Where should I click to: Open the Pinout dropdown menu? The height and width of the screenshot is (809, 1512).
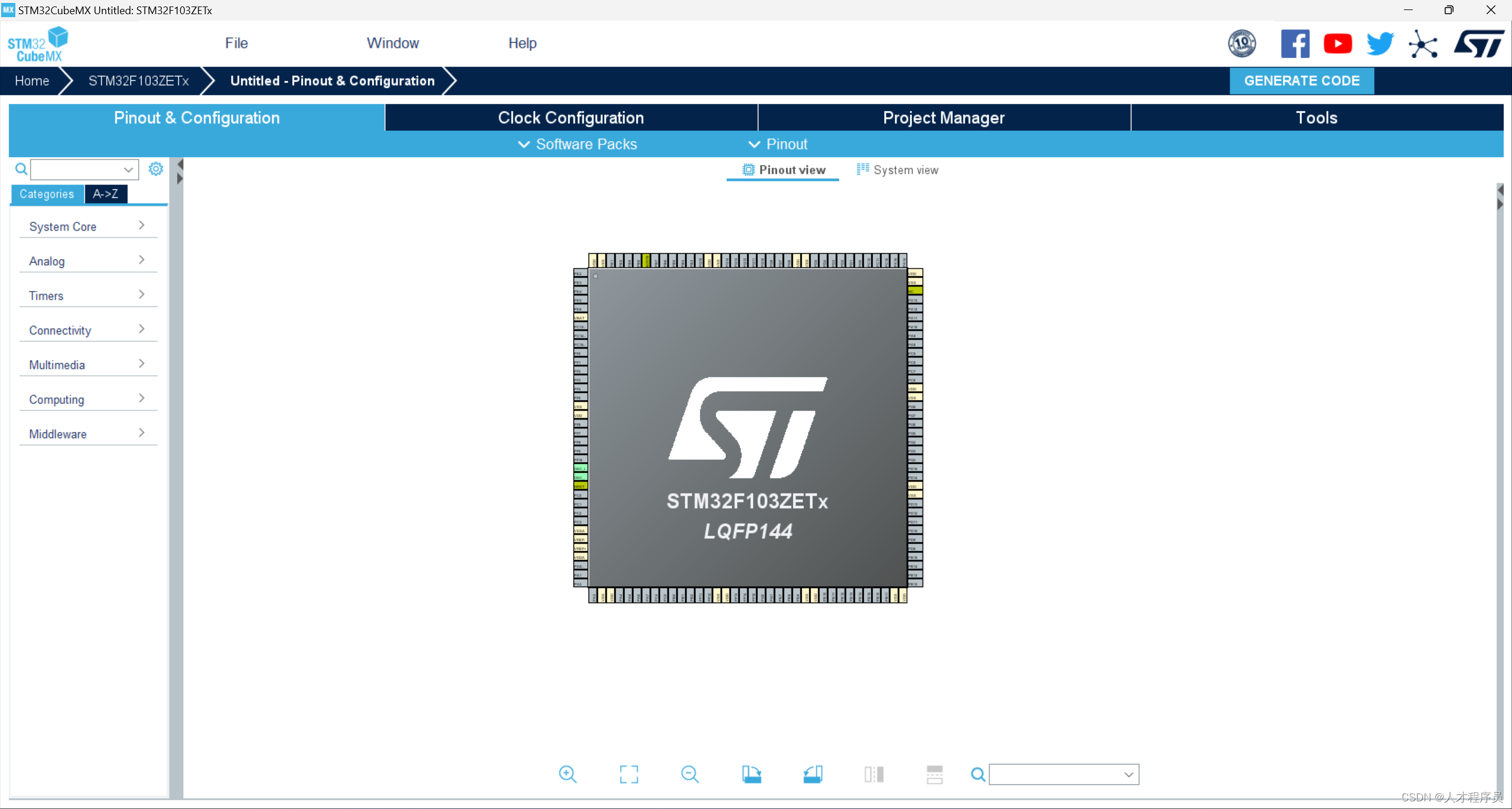click(778, 144)
